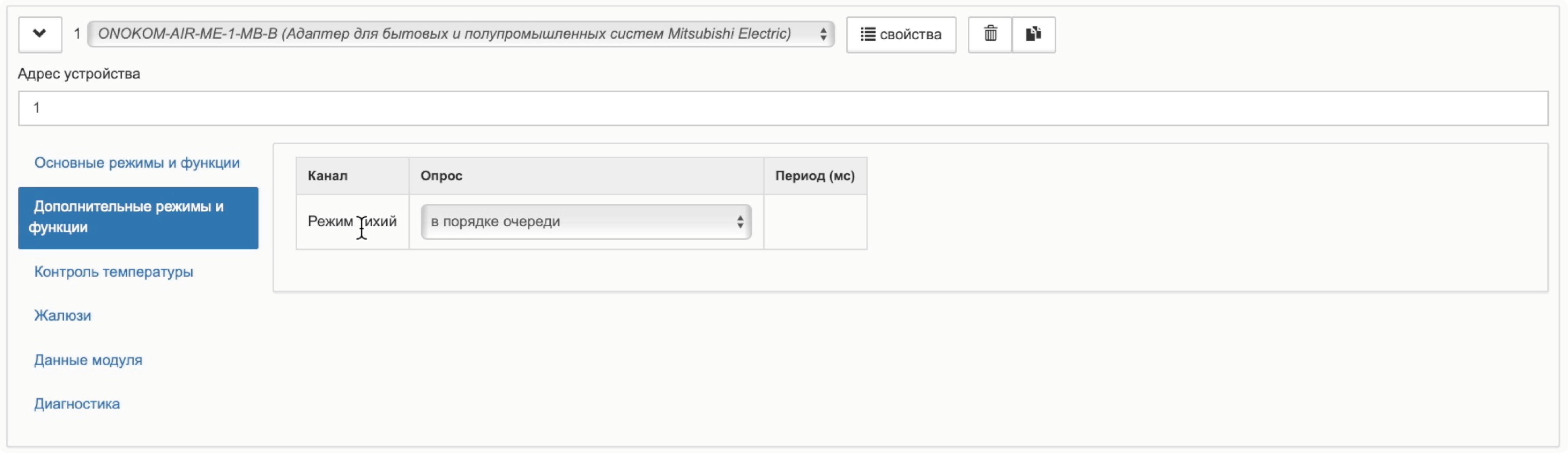Click the Канал column header
The image size is (1568, 453).
click(x=327, y=176)
